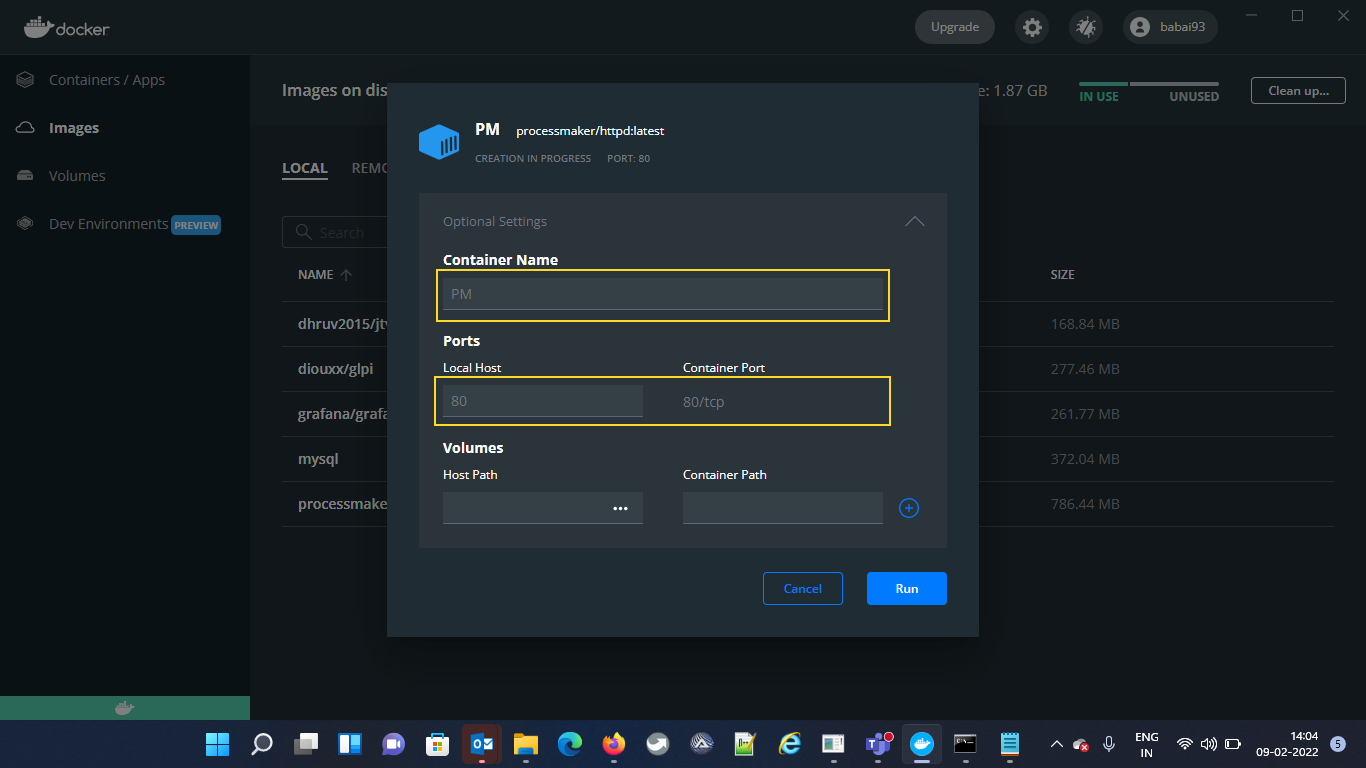Open Task View in taskbar
This screenshot has height=768, width=1366.
[305, 744]
